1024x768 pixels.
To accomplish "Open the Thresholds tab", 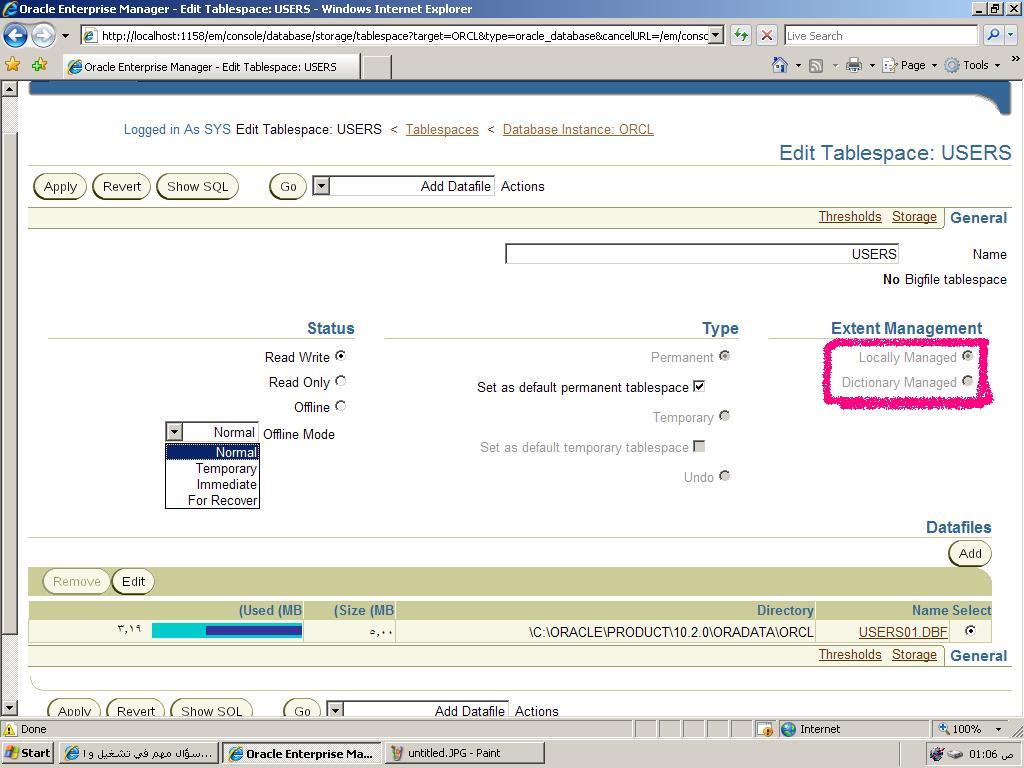I will (x=849, y=217).
